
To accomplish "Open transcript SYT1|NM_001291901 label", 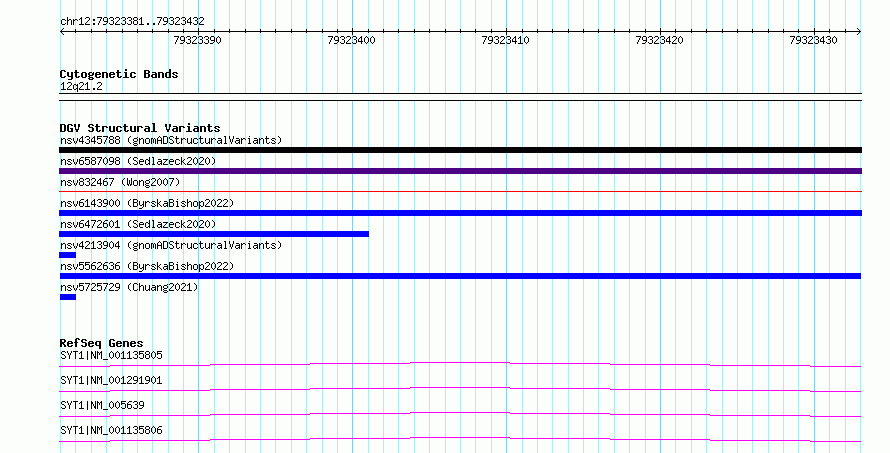I will [111, 380].
